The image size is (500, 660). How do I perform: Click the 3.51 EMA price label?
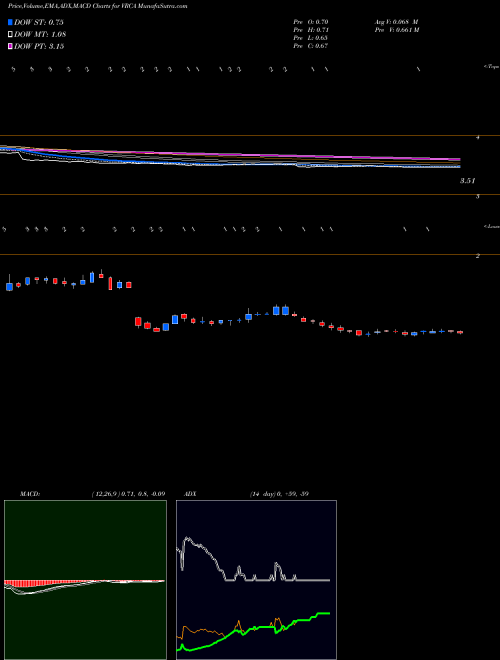[x=467, y=181]
